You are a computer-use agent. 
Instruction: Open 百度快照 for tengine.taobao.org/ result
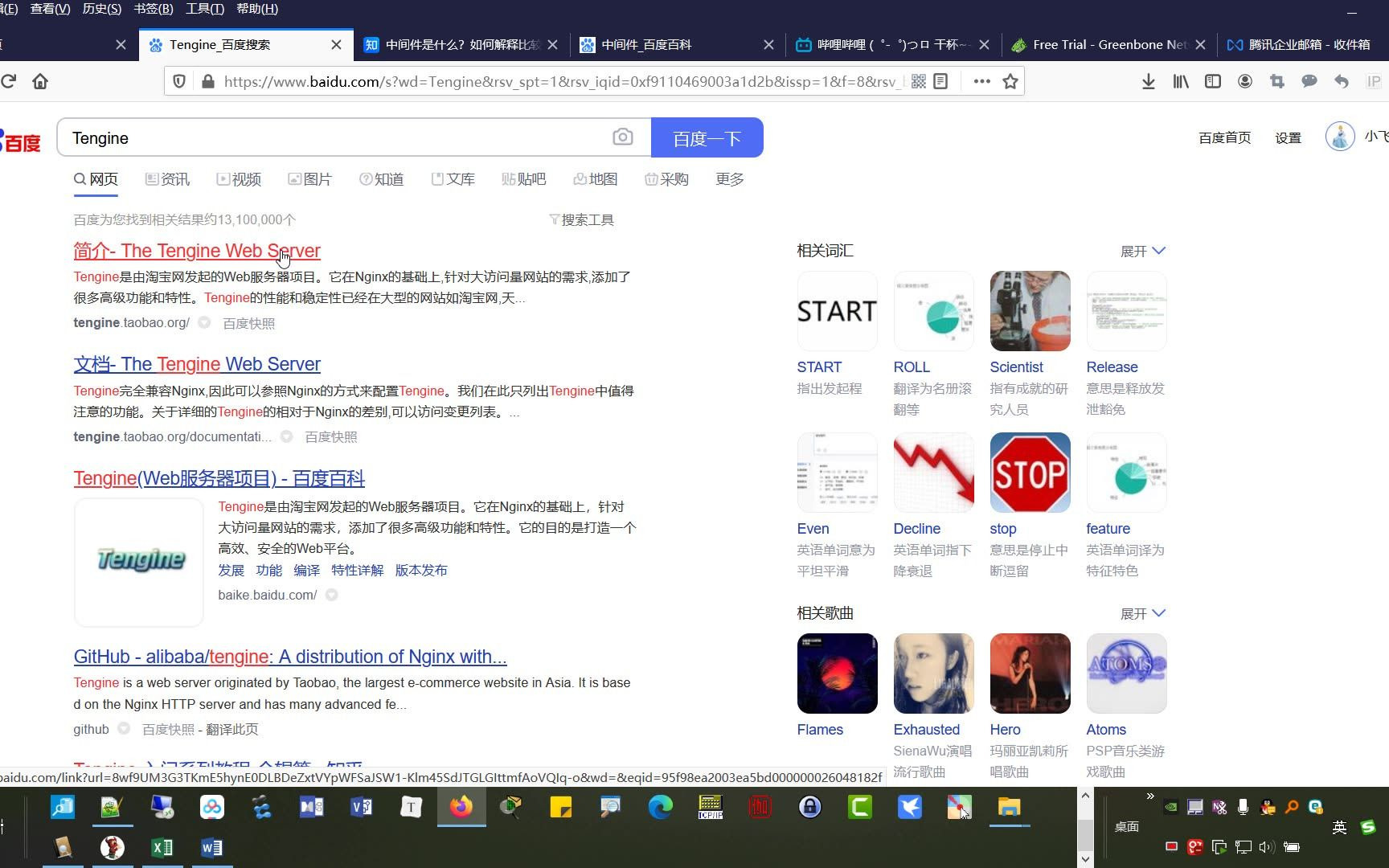248,323
